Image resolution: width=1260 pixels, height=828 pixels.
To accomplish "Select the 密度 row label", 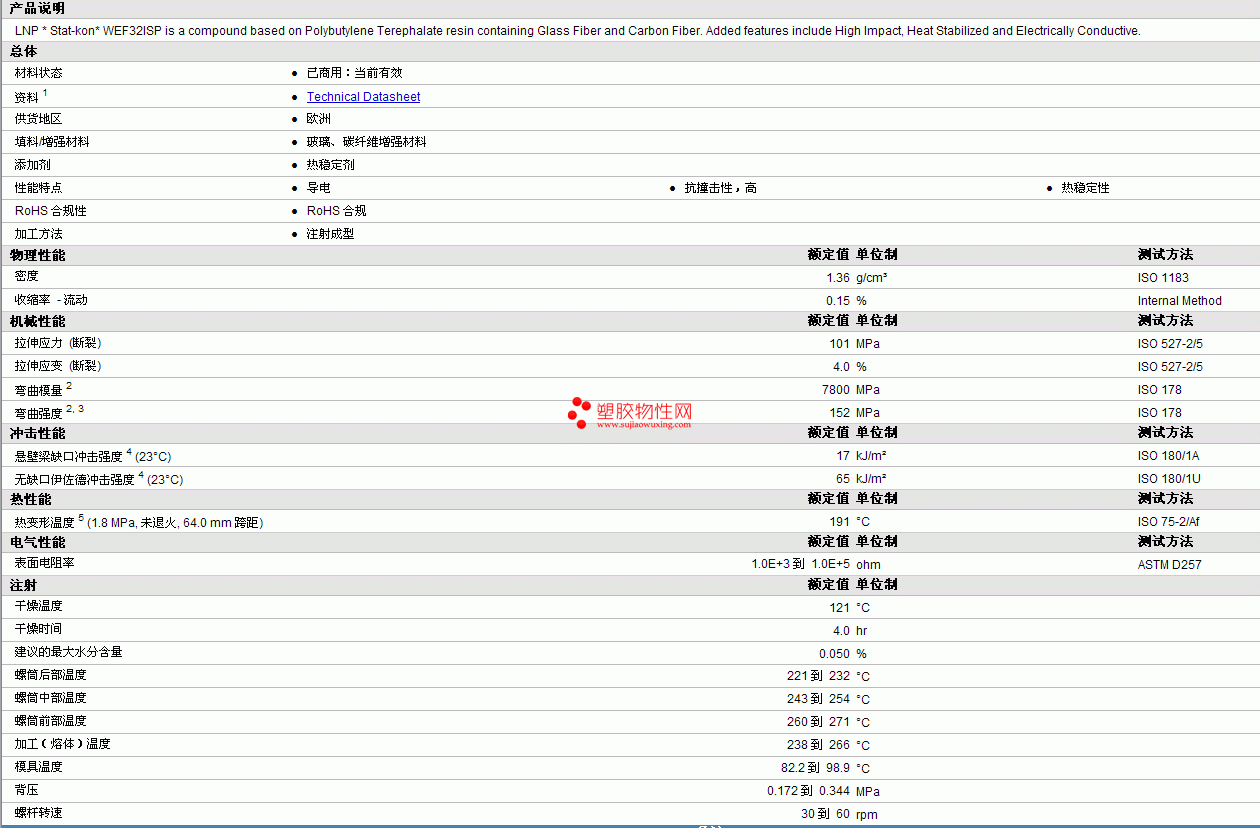I will 26,276.
